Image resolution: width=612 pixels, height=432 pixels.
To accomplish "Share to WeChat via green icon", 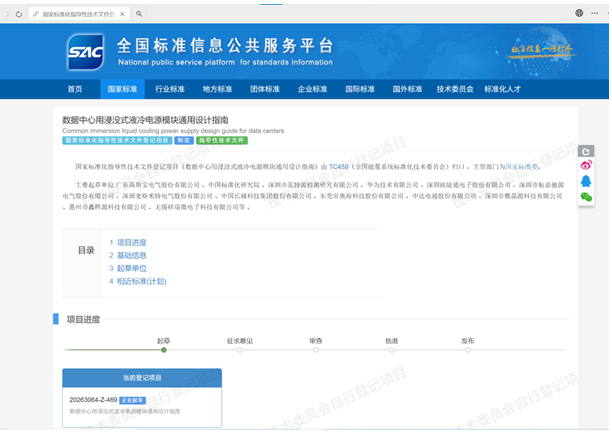I will (586, 197).
